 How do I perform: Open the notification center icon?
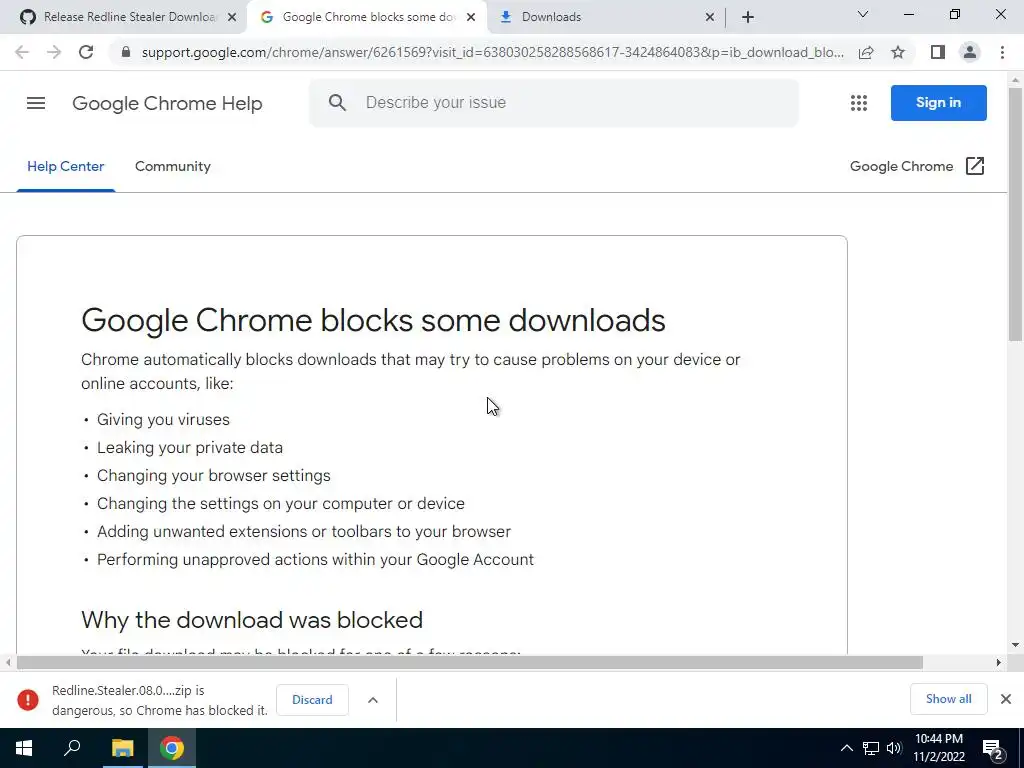[x=992, y=749]
